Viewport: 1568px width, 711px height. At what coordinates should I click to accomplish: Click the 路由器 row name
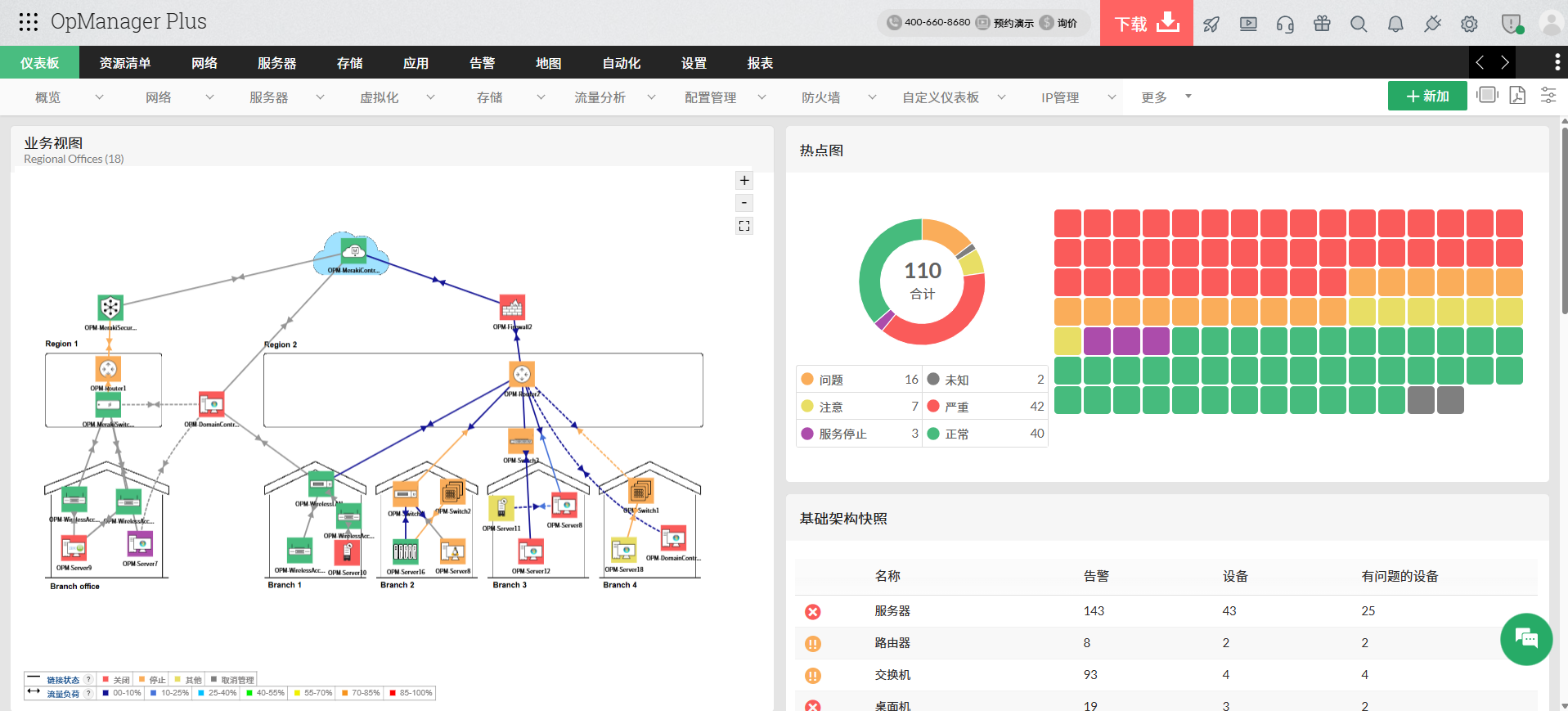892,643
